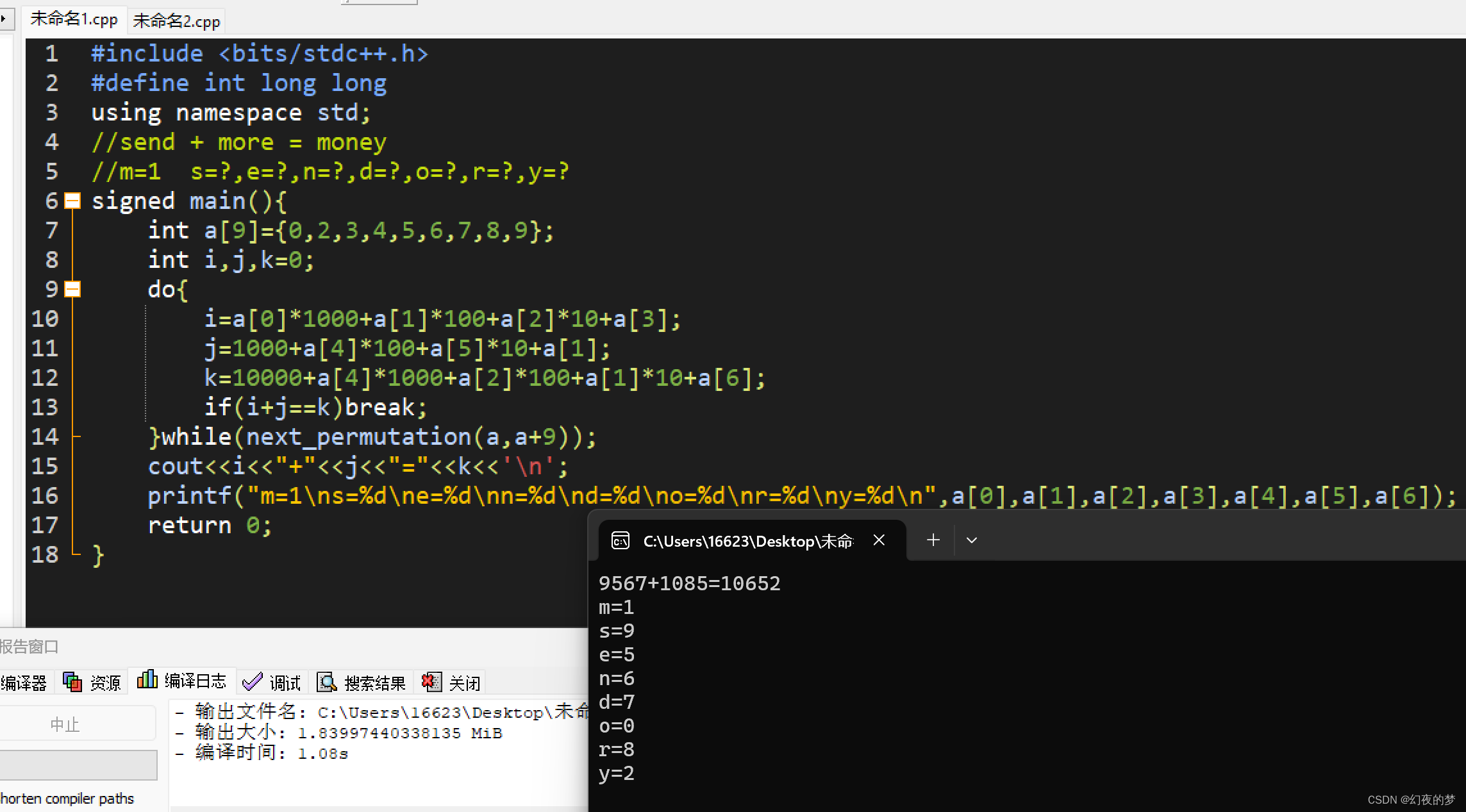Click the 编译器 compiler tab
1466x812 pixels.
click(x=23, y=683)
